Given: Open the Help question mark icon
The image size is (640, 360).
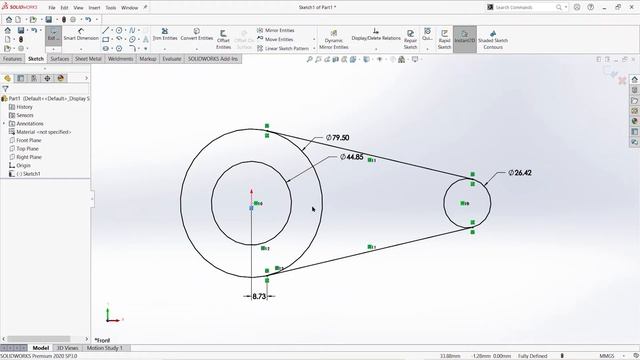Looking at the screenshot, I should 591,7.
